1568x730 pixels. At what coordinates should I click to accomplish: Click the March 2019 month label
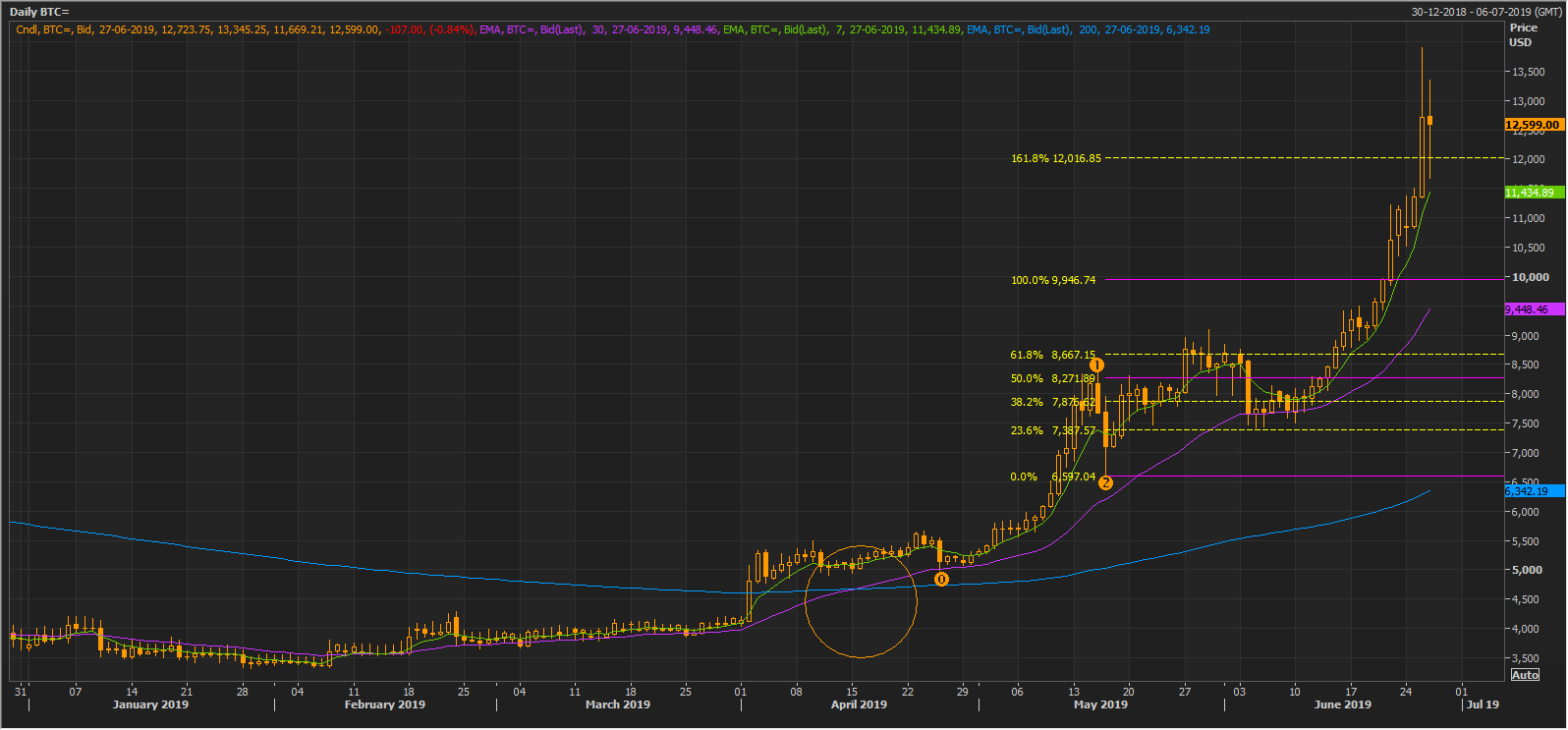618,704
